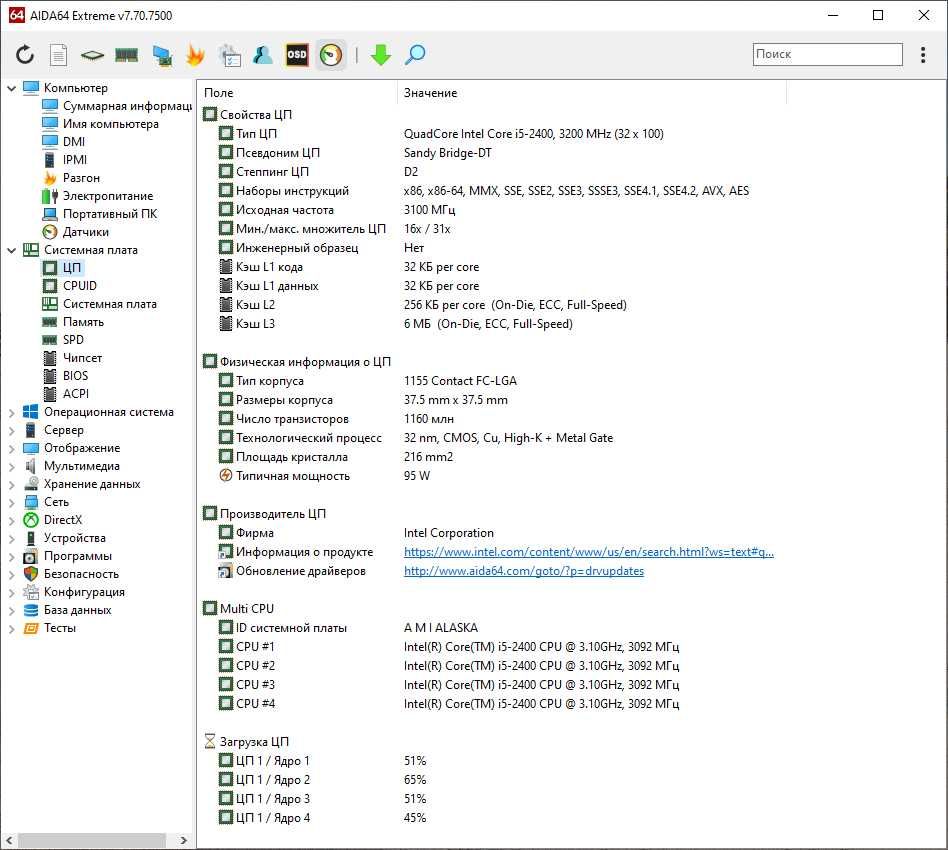Open the Report toolbar icon
This screenshot has height=850, width=948.
coord(58,55)
